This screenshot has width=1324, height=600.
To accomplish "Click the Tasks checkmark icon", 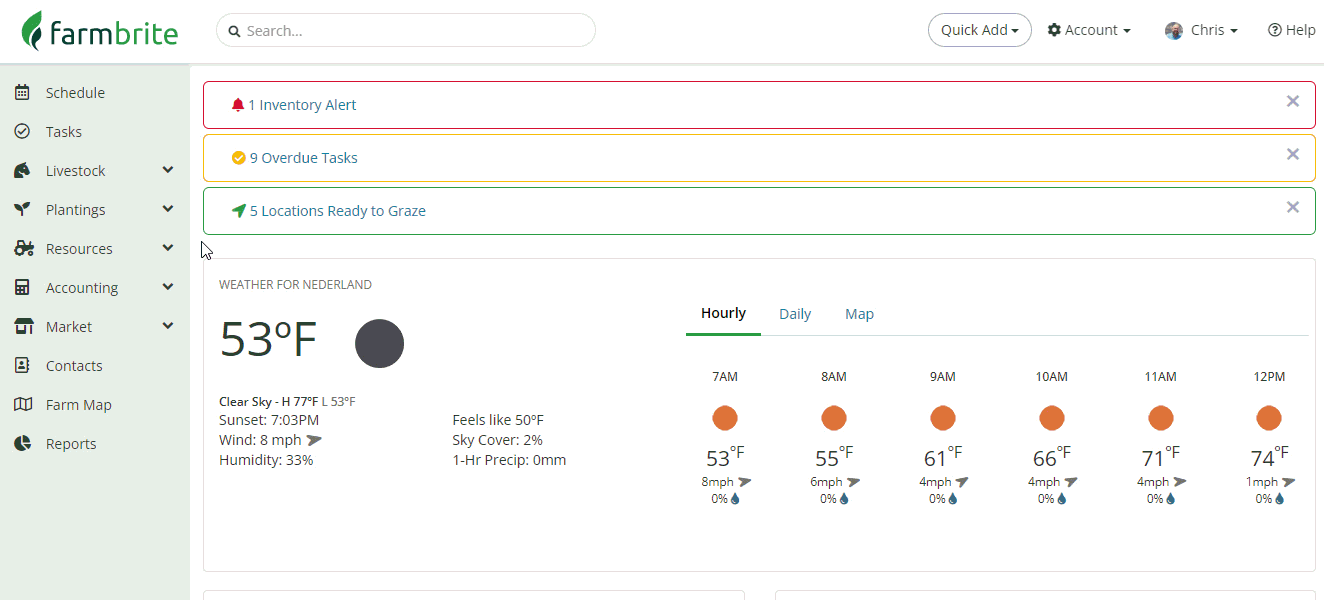I will [22, 132].
